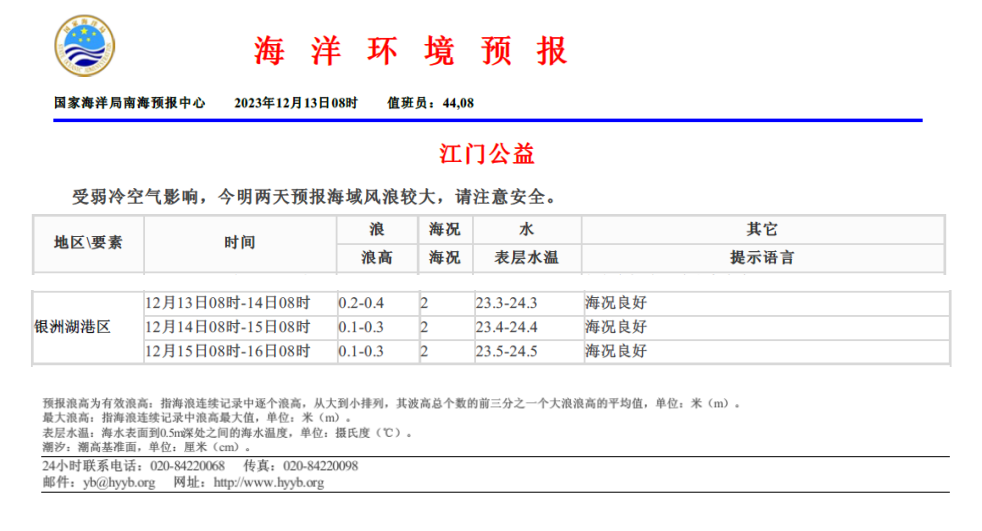This screenshot has height=531, width=982.
Task: Select the 表层水温 sub-header cell
Action: click(x=526, y=257)
